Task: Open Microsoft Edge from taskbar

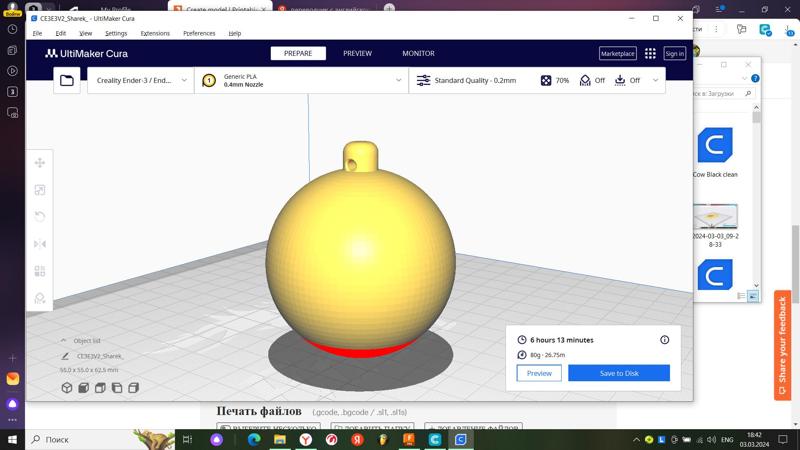Action: [254, 439]
